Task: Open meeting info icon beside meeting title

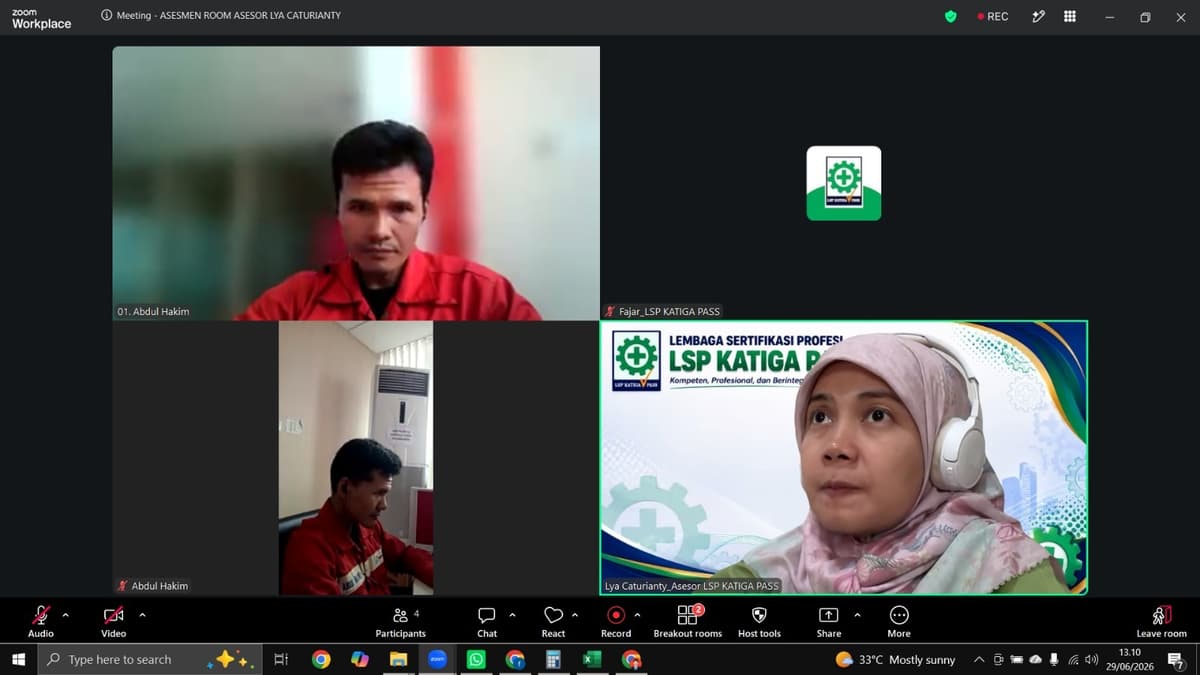Action: 107,15
